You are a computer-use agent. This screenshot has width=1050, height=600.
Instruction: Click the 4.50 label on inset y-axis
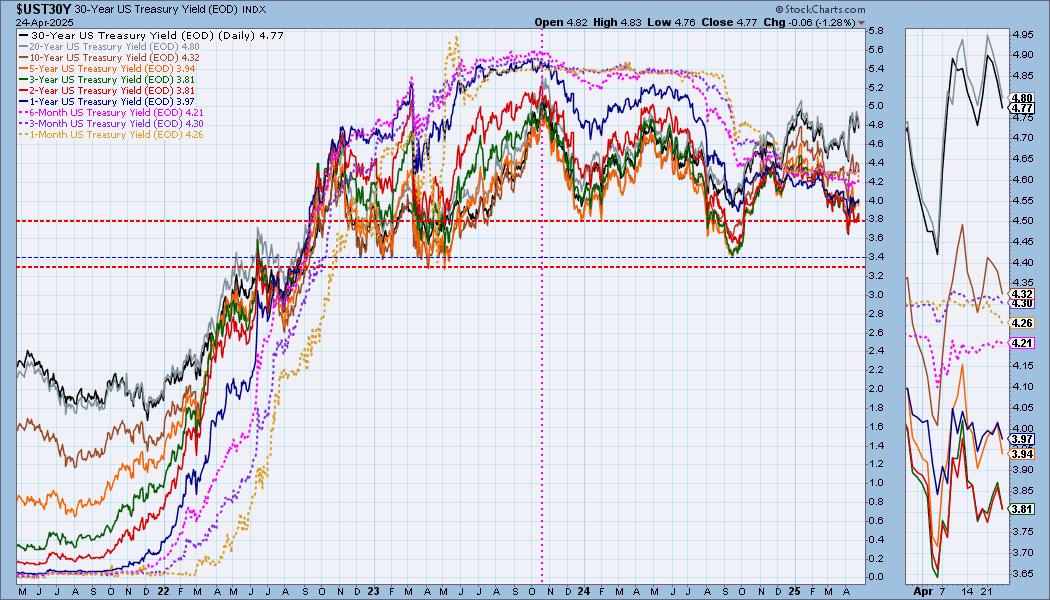[x=1023, y=220]
